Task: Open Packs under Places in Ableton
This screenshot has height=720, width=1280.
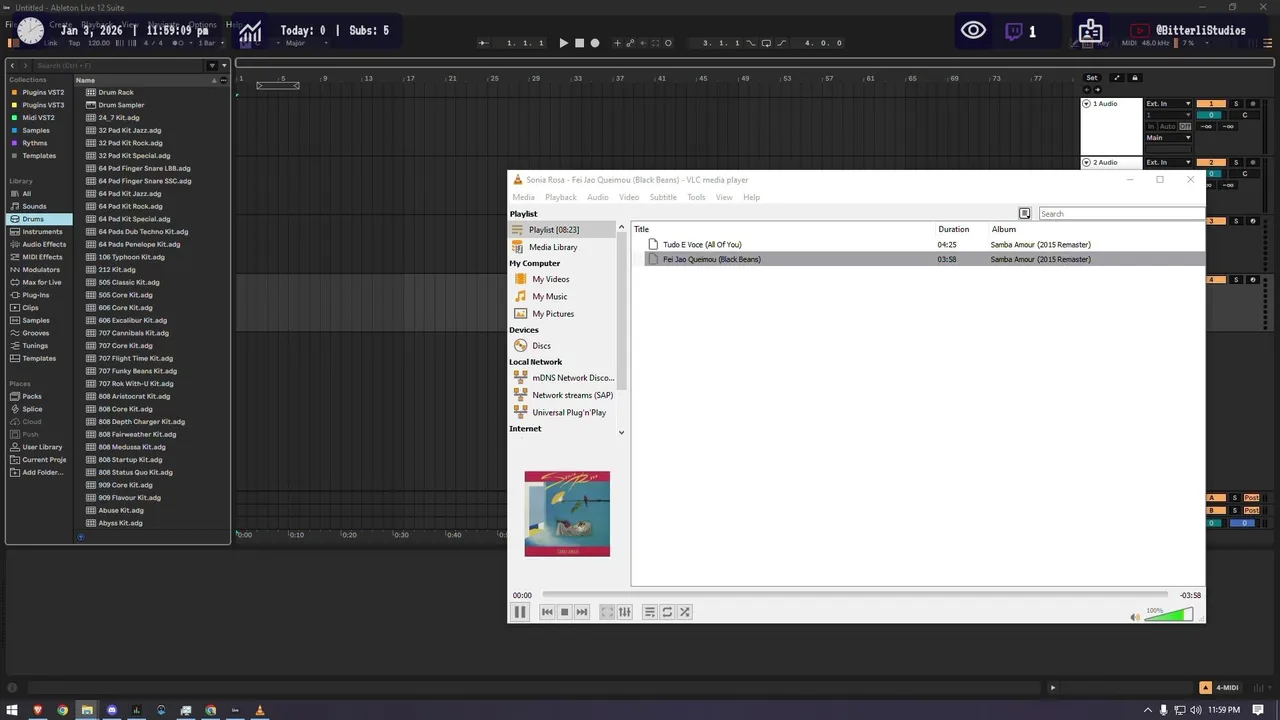Action: 39,396
